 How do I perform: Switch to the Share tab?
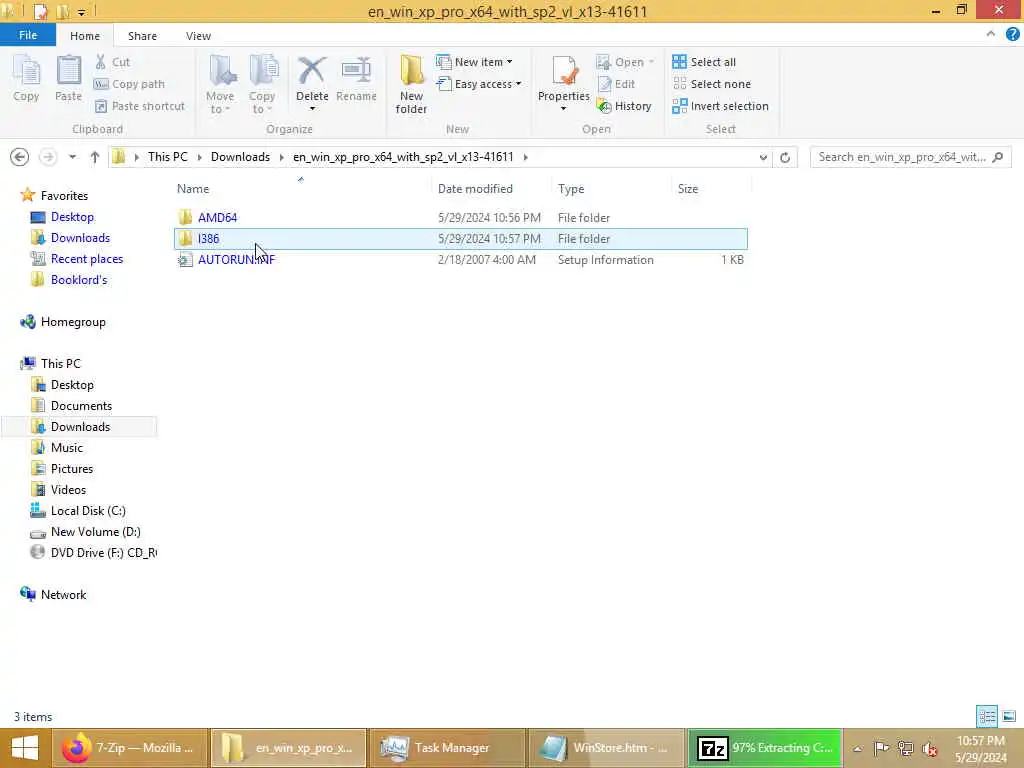pos(142,36)
